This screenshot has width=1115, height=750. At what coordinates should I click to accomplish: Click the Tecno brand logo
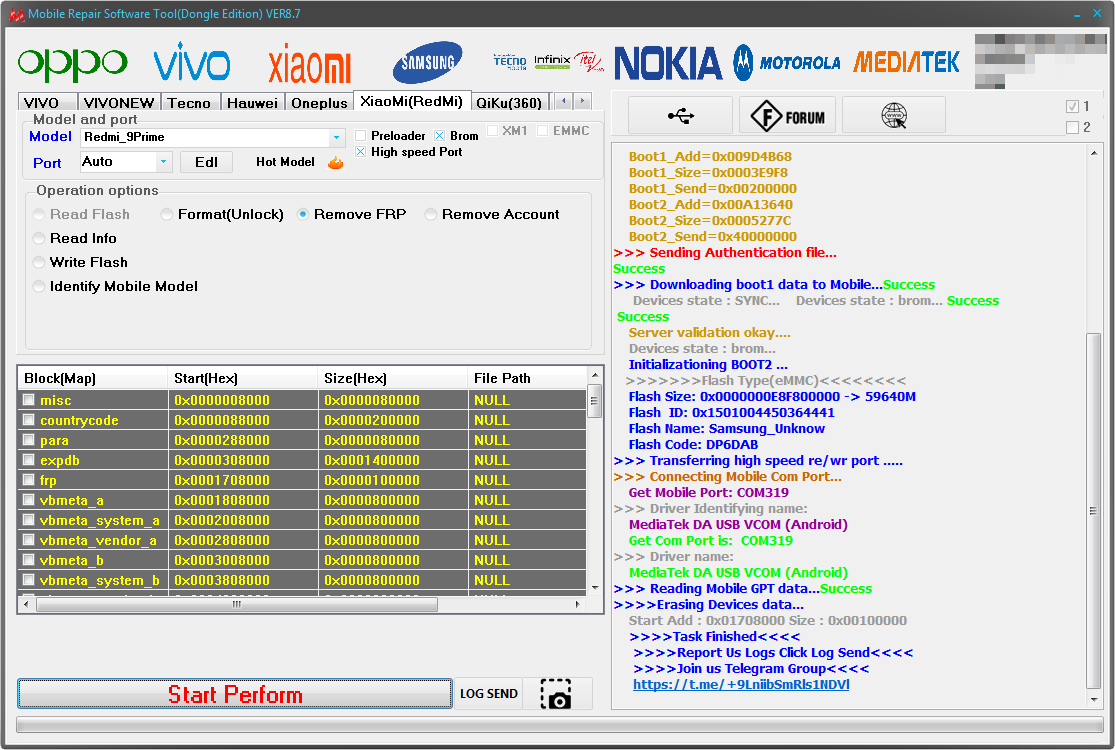[x=510, y=62]
